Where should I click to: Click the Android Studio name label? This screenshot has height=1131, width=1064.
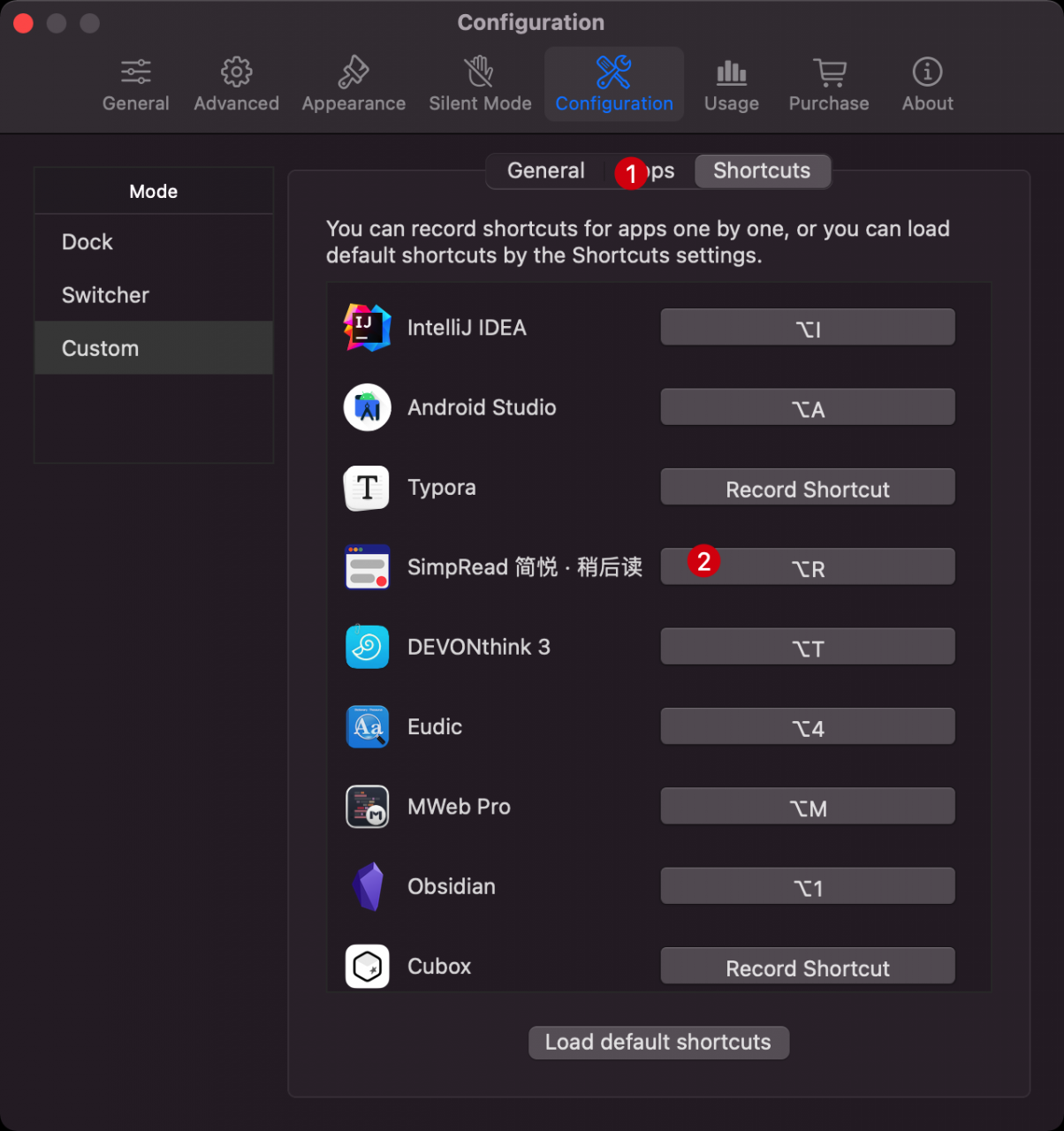(x=482, y=407)
